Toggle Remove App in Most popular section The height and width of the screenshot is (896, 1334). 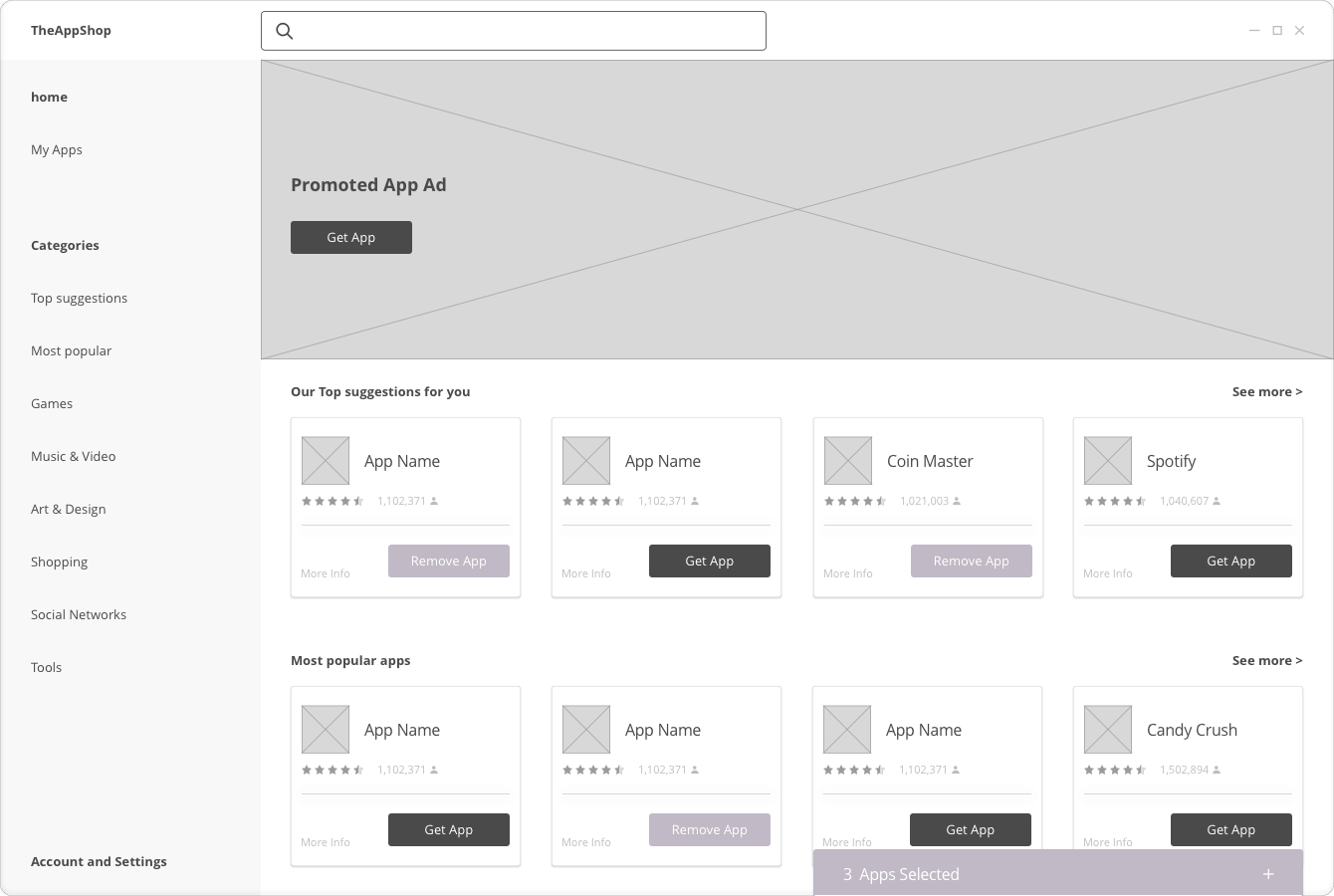(709, 829)
